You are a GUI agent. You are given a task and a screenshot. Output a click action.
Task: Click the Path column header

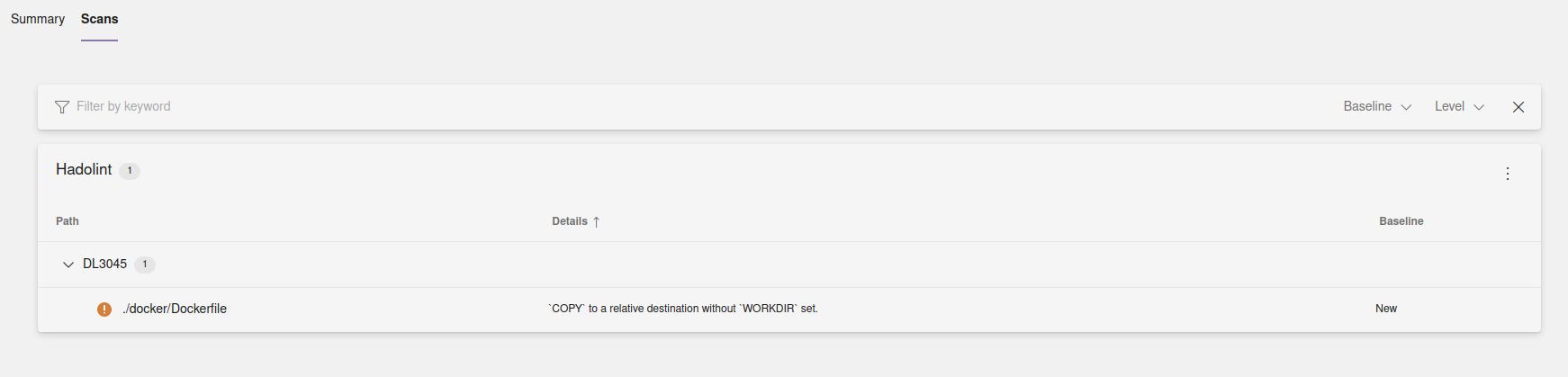68,221
